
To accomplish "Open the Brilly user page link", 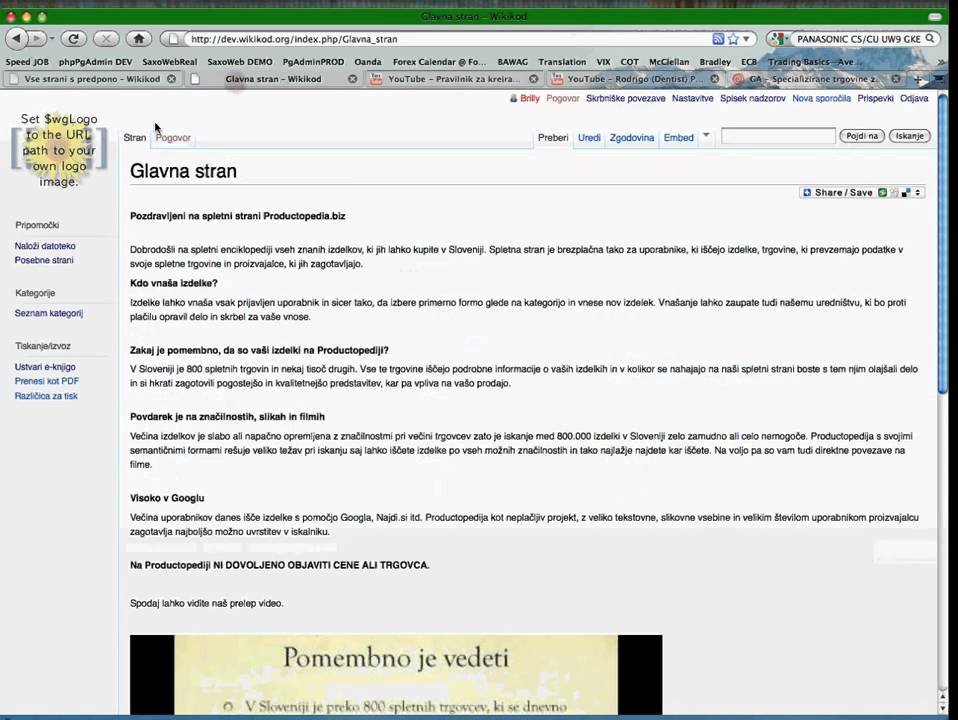I will (530, 98).
